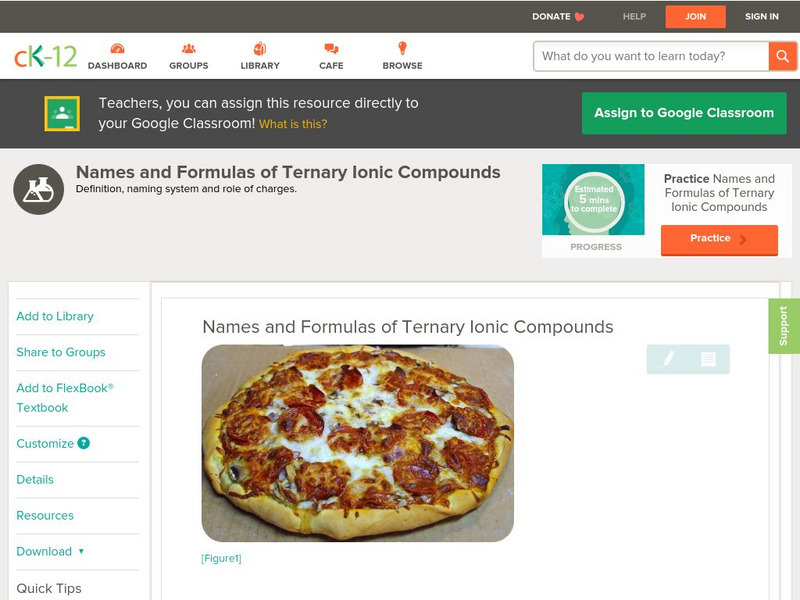The height and width of the screenshot is (600, 800).
Task: Click the highlighter pen tool icon
Action: click(x=668, y=359)
